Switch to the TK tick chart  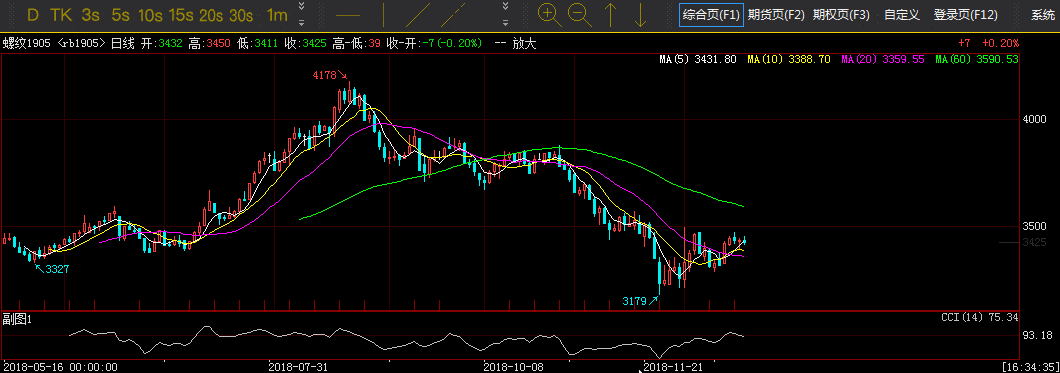tap(61, 15)
